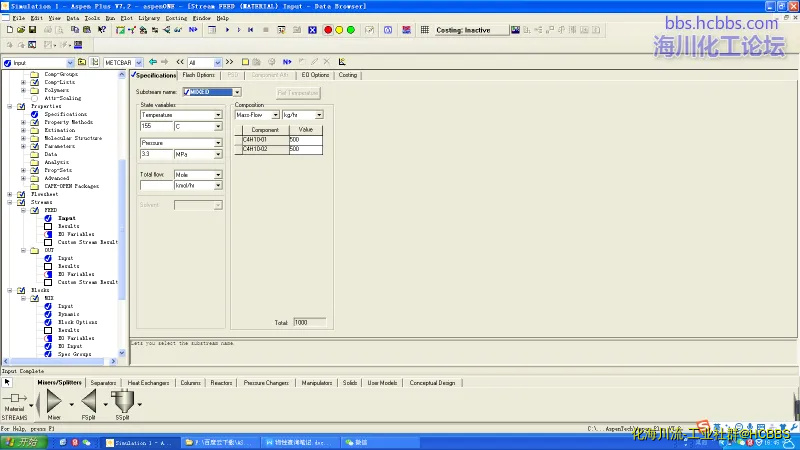This screenshot has height=450, width=800.
Task: Open Property Methods in tree
Action: [x=68, y=122]
